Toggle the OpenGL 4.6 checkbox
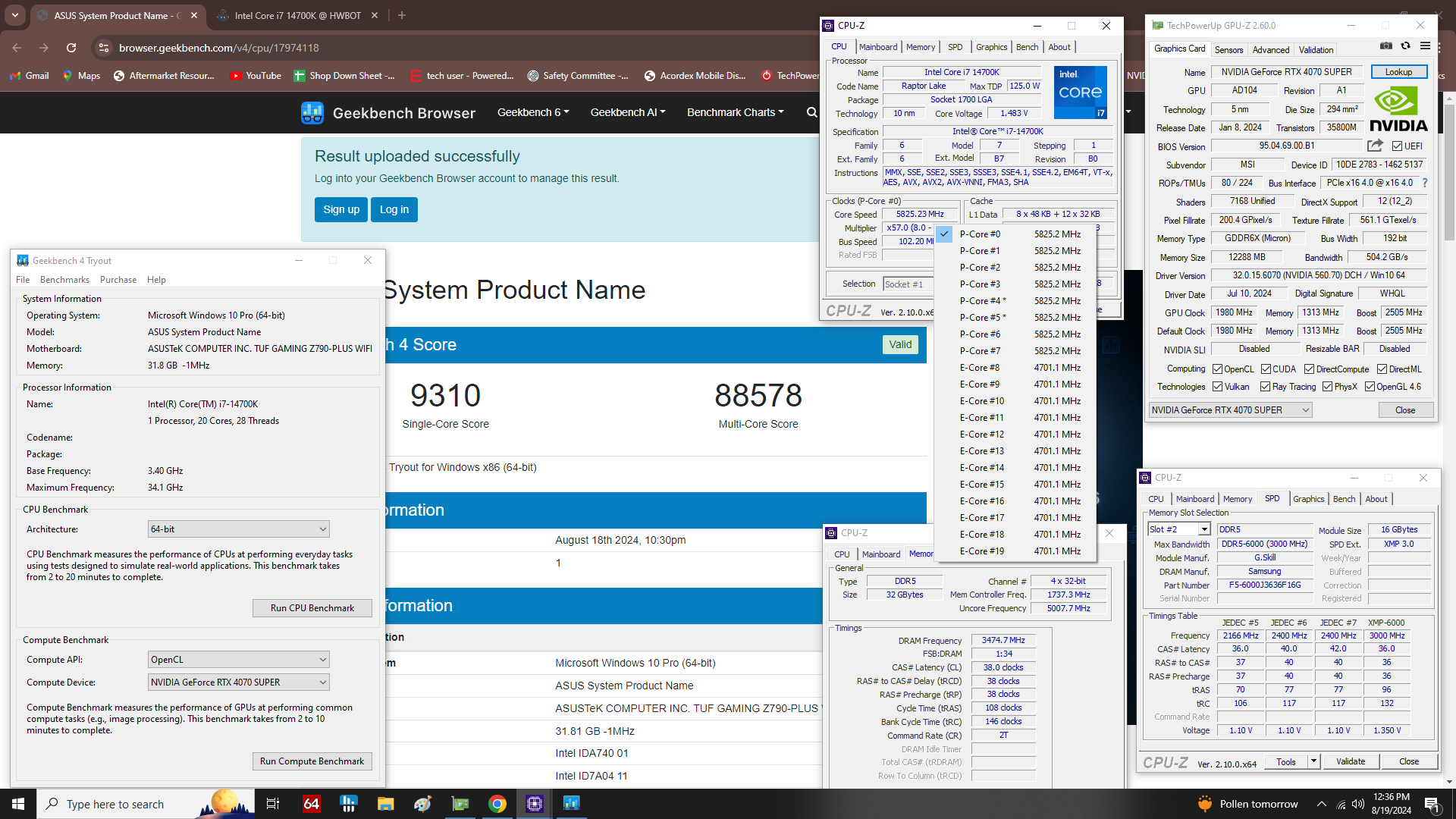The width and height of the screenshot is (1456, 819). pos(1370,387)
